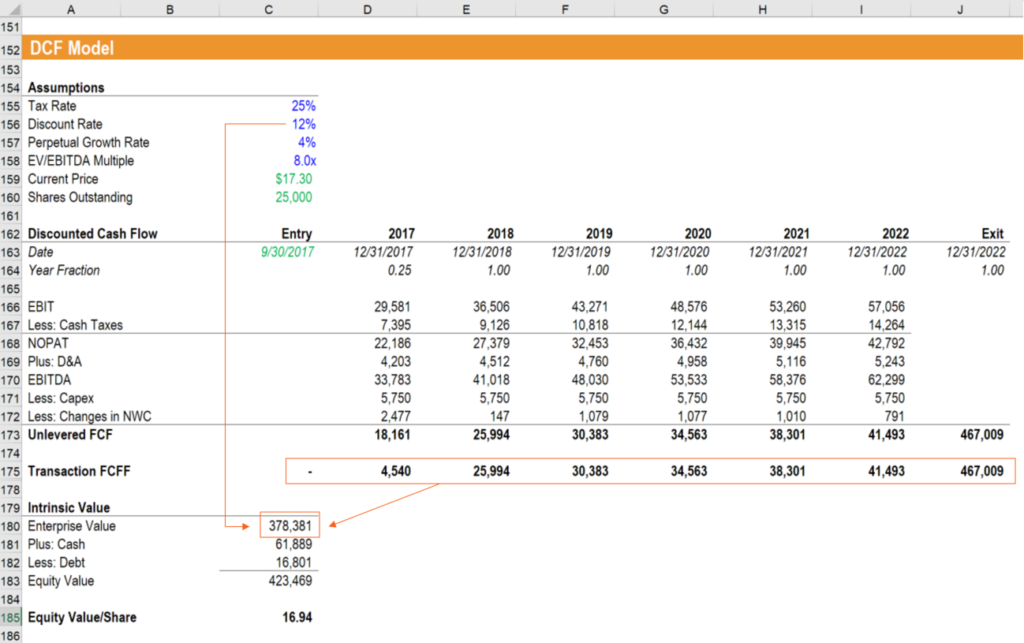Select the Exit column heading cell

tap(991, 233)
